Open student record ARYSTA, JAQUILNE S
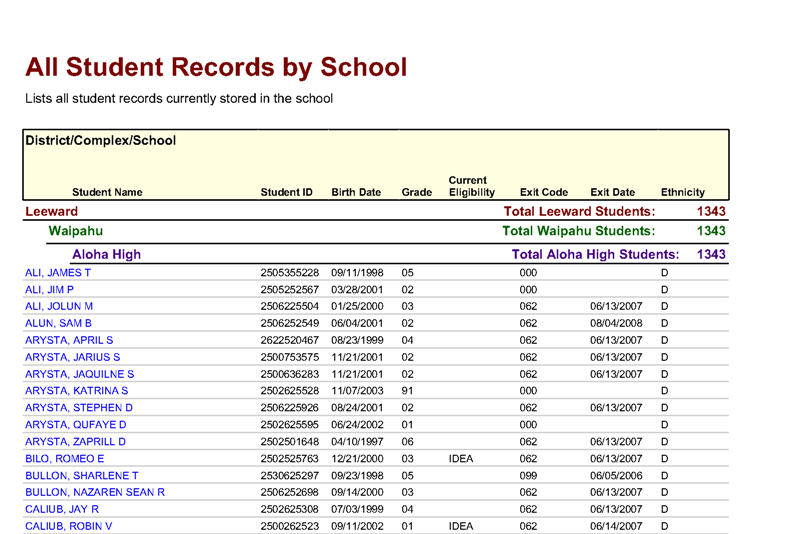Image resolution: width=799 pixels, height=534 pixels. 79,374
